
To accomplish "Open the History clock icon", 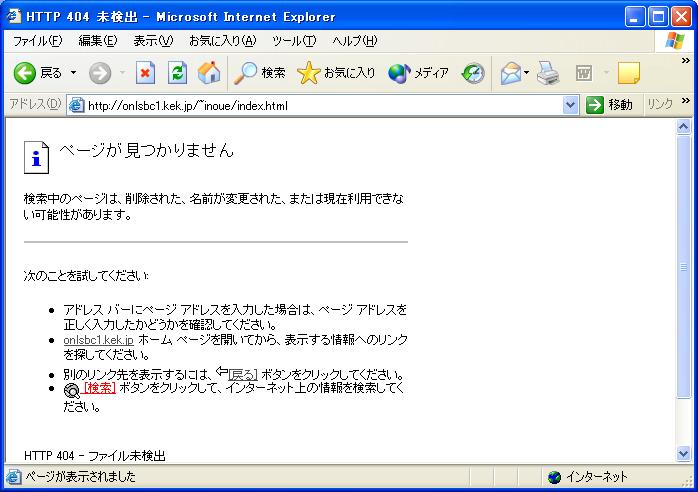I will pyautogui.click(x=473, y=73).
